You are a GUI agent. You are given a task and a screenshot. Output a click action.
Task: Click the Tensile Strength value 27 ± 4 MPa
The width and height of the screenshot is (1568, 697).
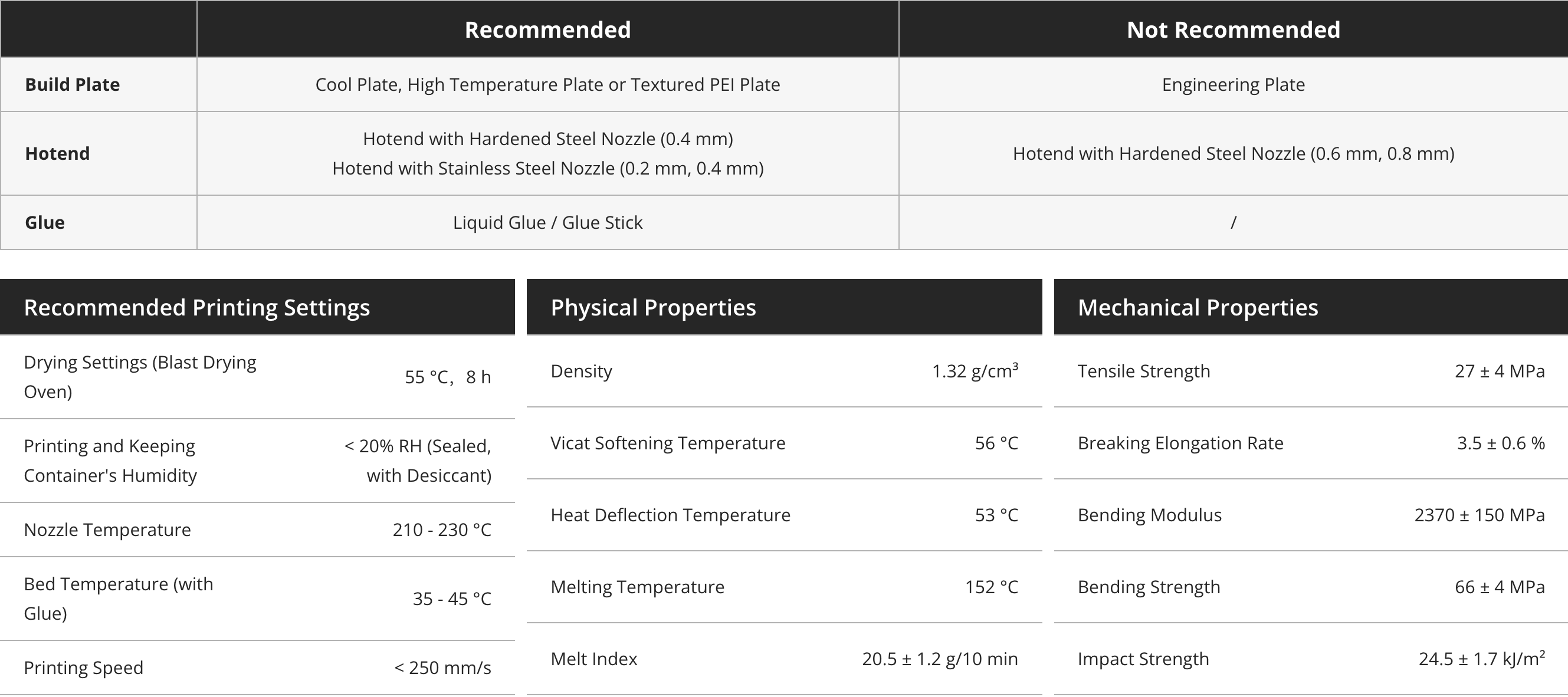(x=1500, y=371)
